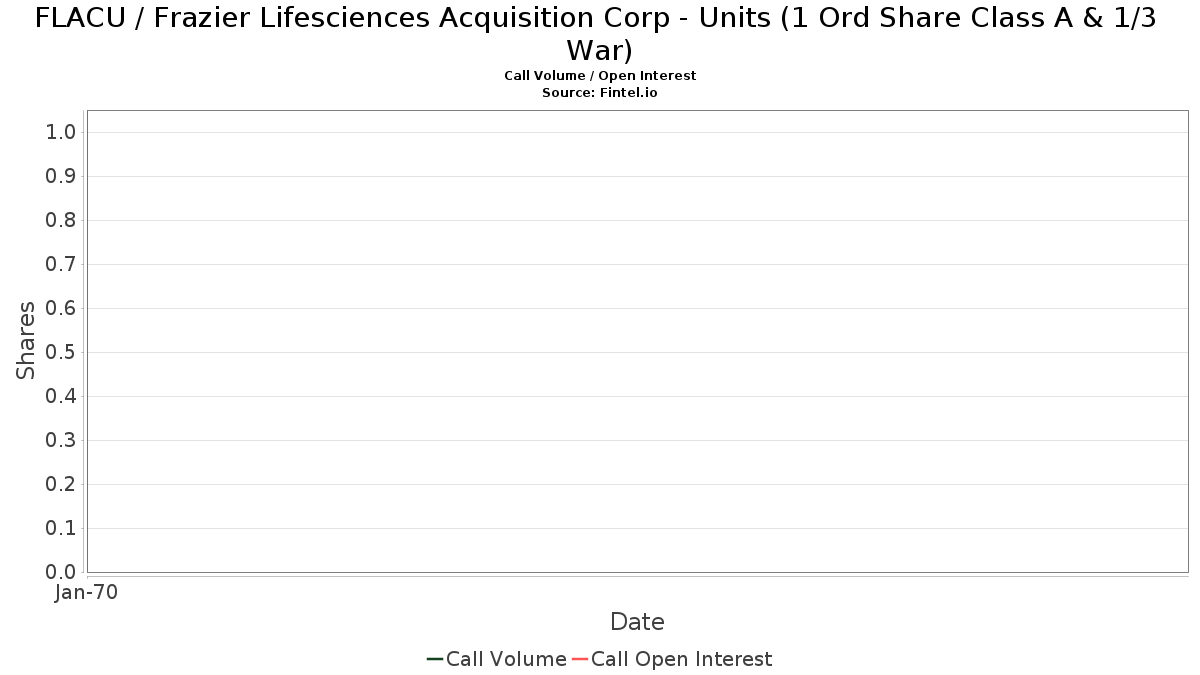This screenshot has height=675, width=1200.
Task: Toggle the Call Volume legend label
Action: (x=506, y=659)
